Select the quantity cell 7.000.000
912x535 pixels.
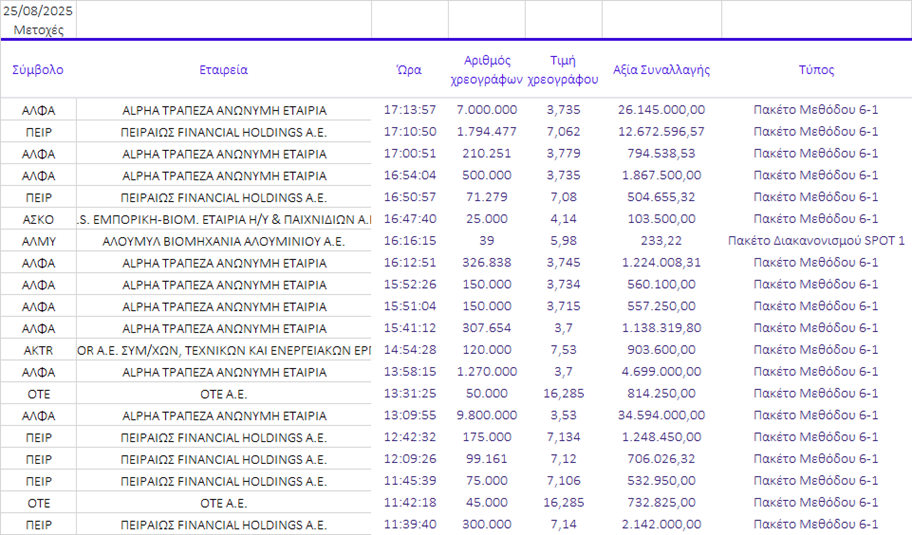pos(487,110)
